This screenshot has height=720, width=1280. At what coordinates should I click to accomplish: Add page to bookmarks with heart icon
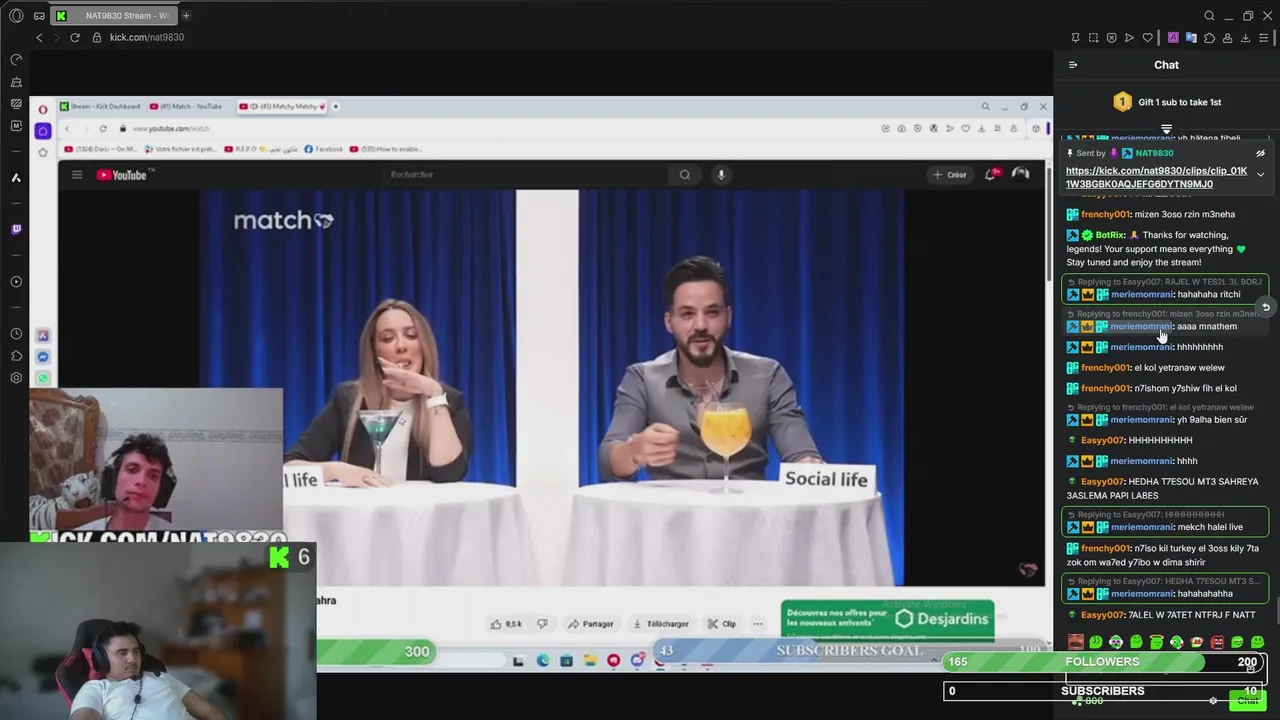pos(1147,38)
